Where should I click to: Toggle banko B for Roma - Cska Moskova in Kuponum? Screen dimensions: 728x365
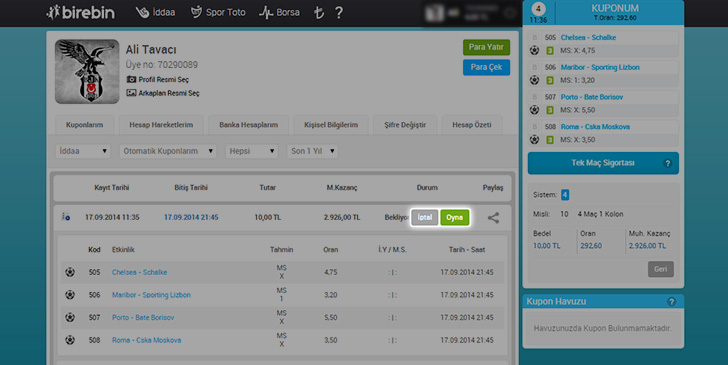(x=534, y=127)
